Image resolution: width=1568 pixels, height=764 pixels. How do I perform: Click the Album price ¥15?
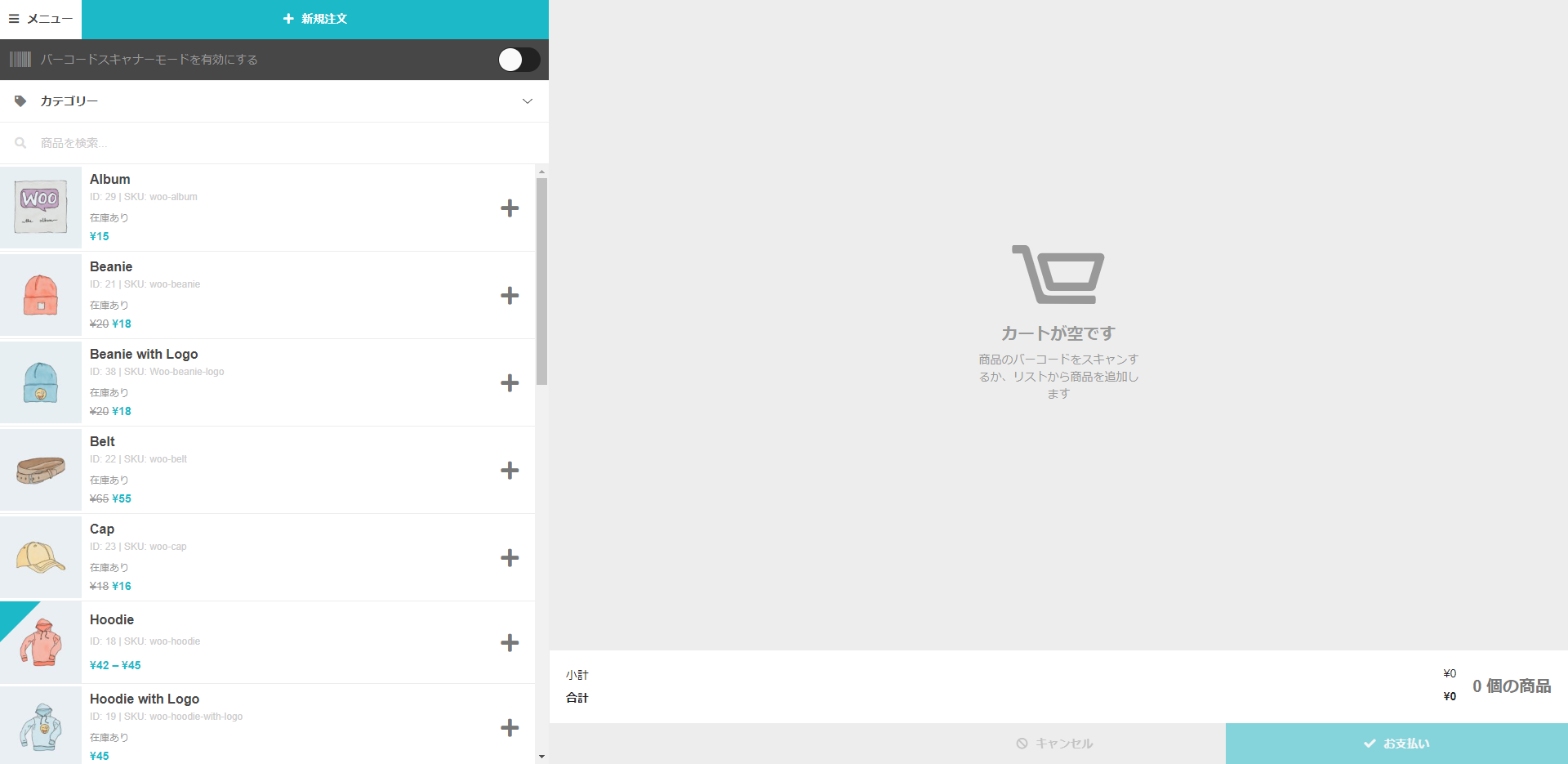coord(100,236)
